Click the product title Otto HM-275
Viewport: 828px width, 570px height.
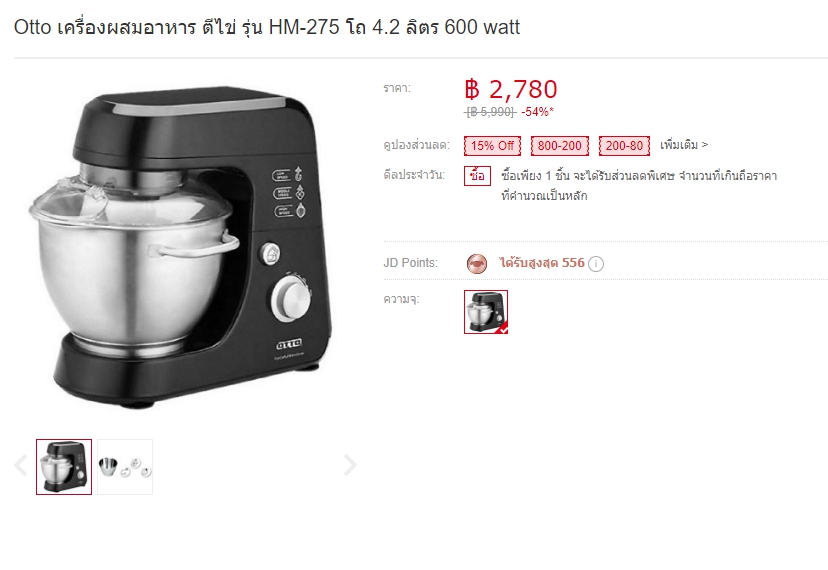(x=267, y=27)
